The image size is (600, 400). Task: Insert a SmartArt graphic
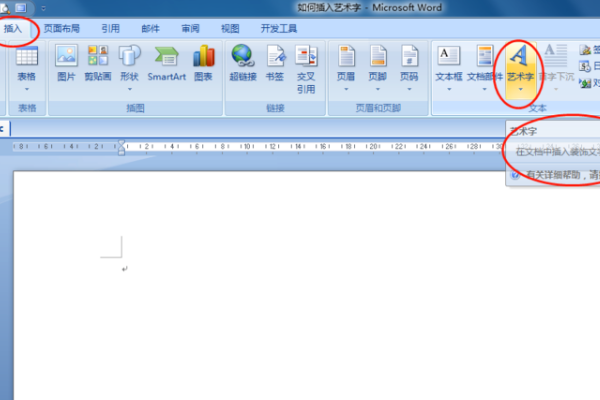167,56
